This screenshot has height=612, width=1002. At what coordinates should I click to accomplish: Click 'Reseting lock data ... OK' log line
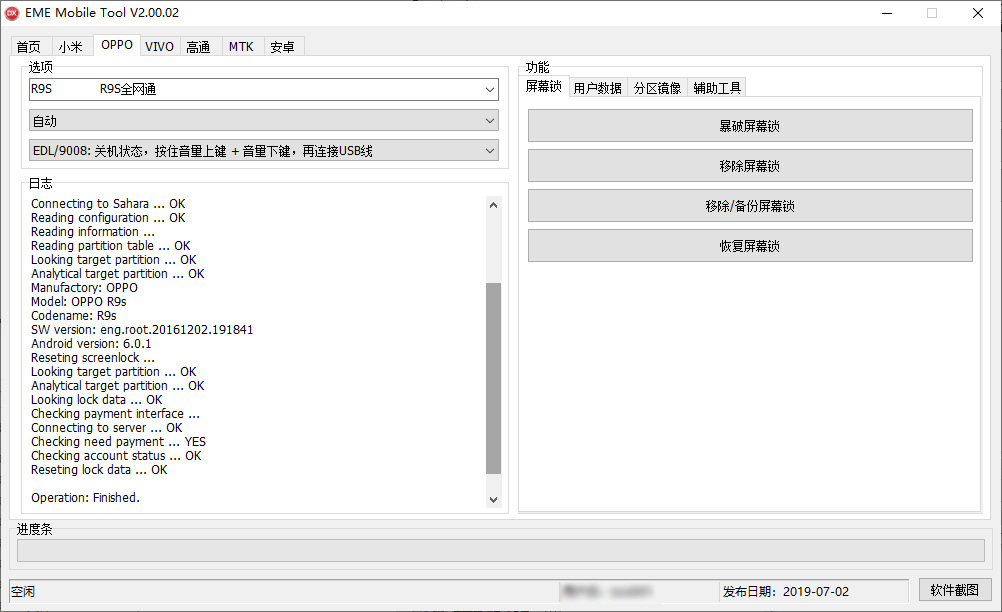pyautogui.click(x=99, y=470)
